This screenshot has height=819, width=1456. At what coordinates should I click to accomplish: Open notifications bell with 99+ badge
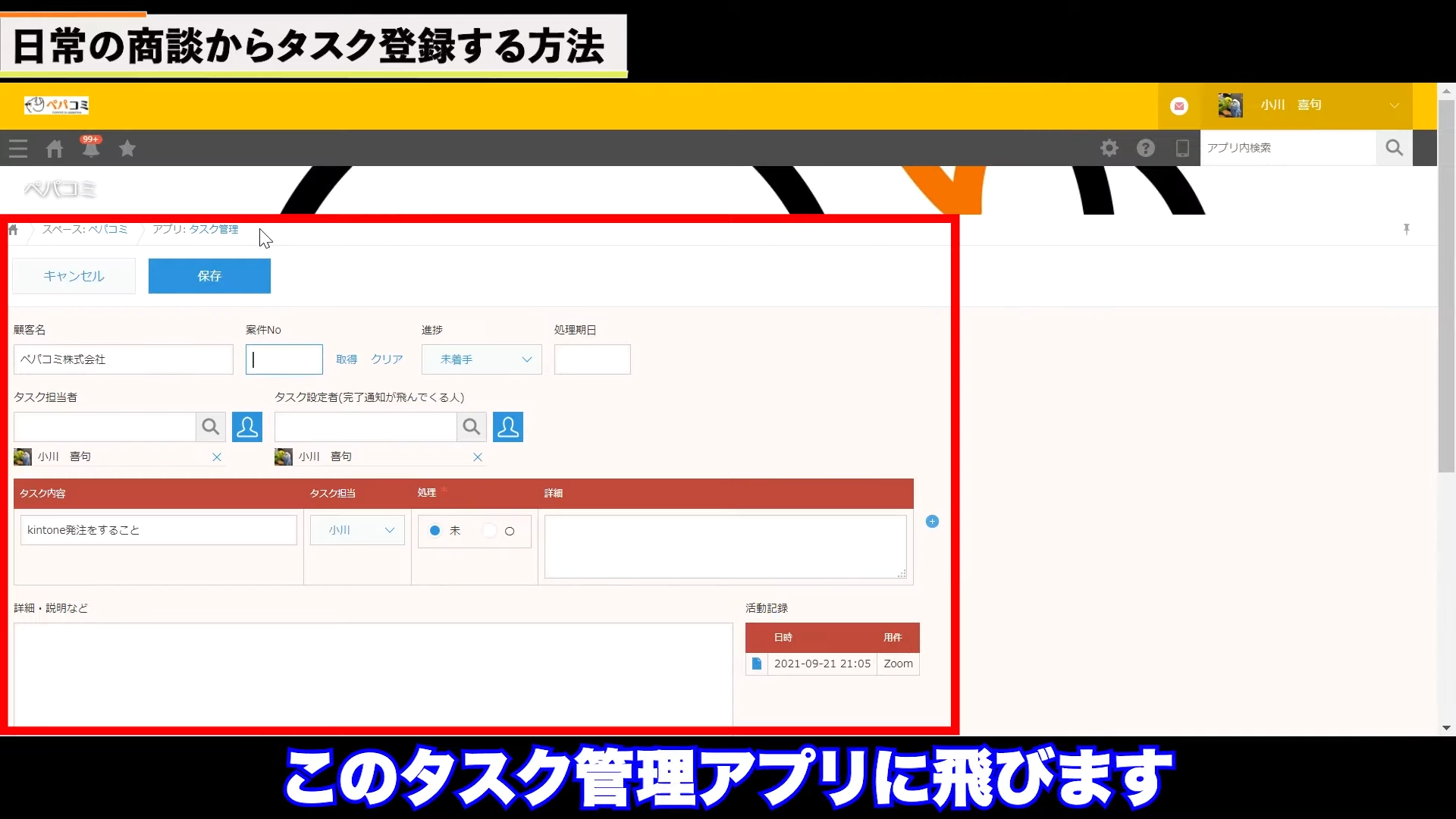[x=91, y=149]
